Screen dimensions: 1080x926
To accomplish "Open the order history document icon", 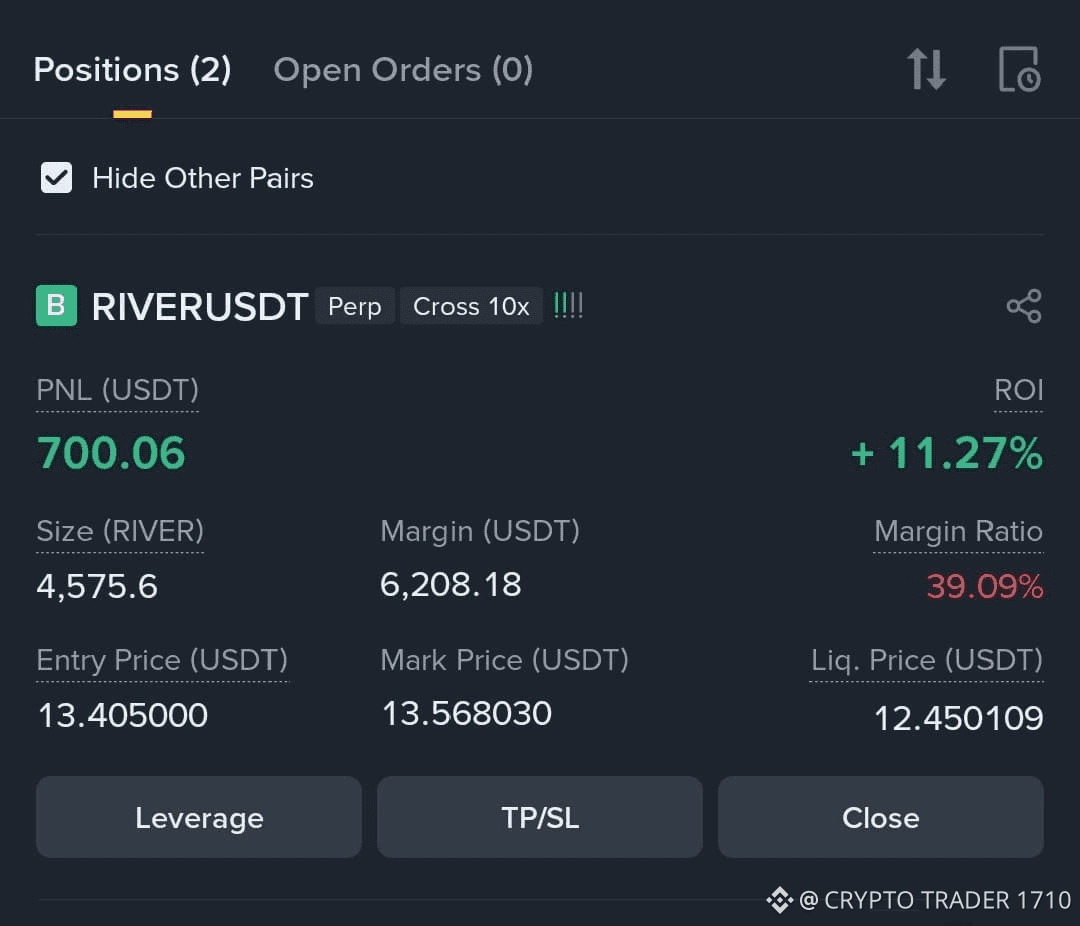I will pos(1019,69).
